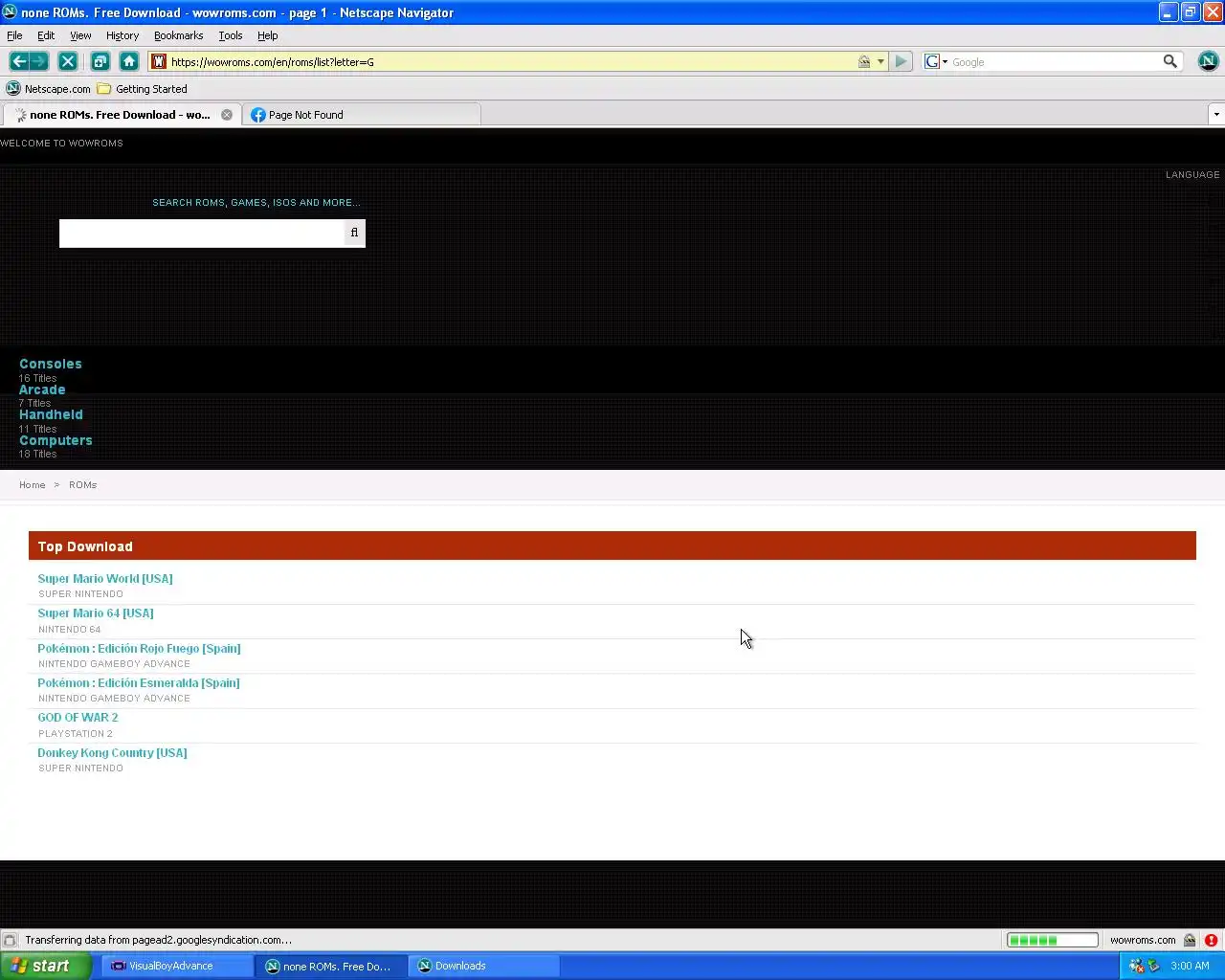The image size is (1225, 980).
Task: Open the Arcade category
Action: (42, 390)
